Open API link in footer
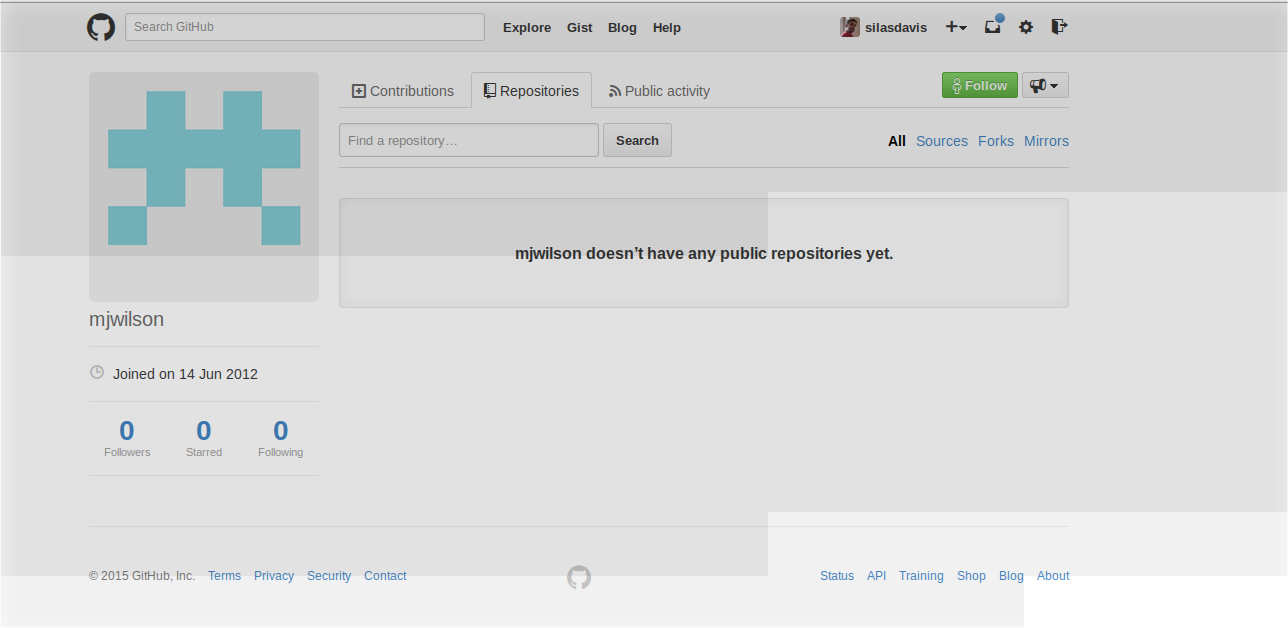The image size is (1288, 628). [877, 576]
